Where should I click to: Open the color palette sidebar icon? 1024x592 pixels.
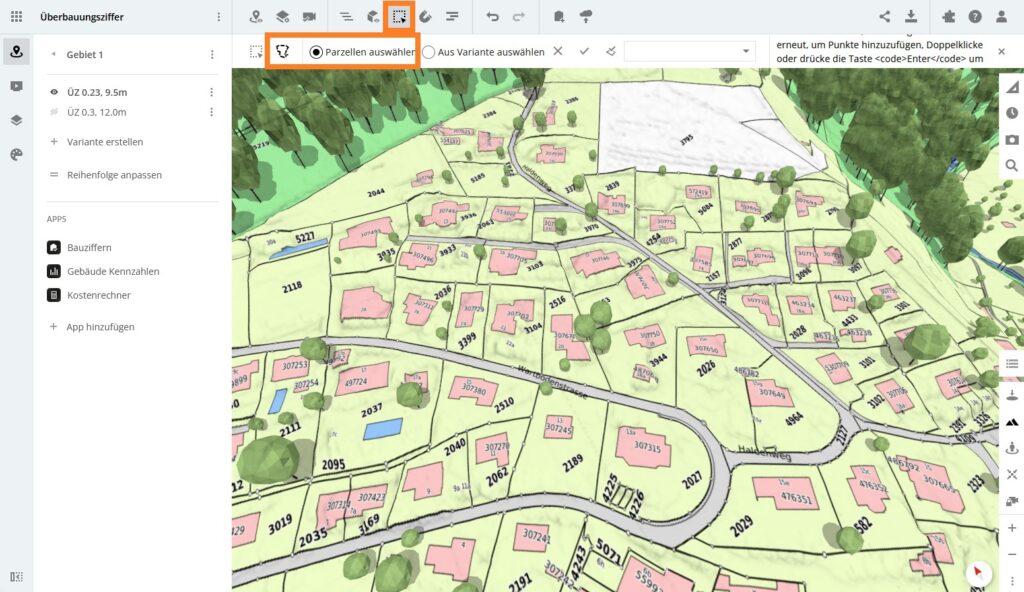pos(16,154)
